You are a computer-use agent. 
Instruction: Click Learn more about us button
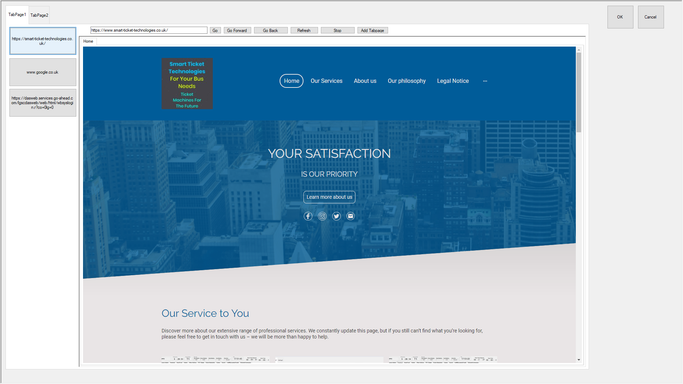tap(329, 197)
